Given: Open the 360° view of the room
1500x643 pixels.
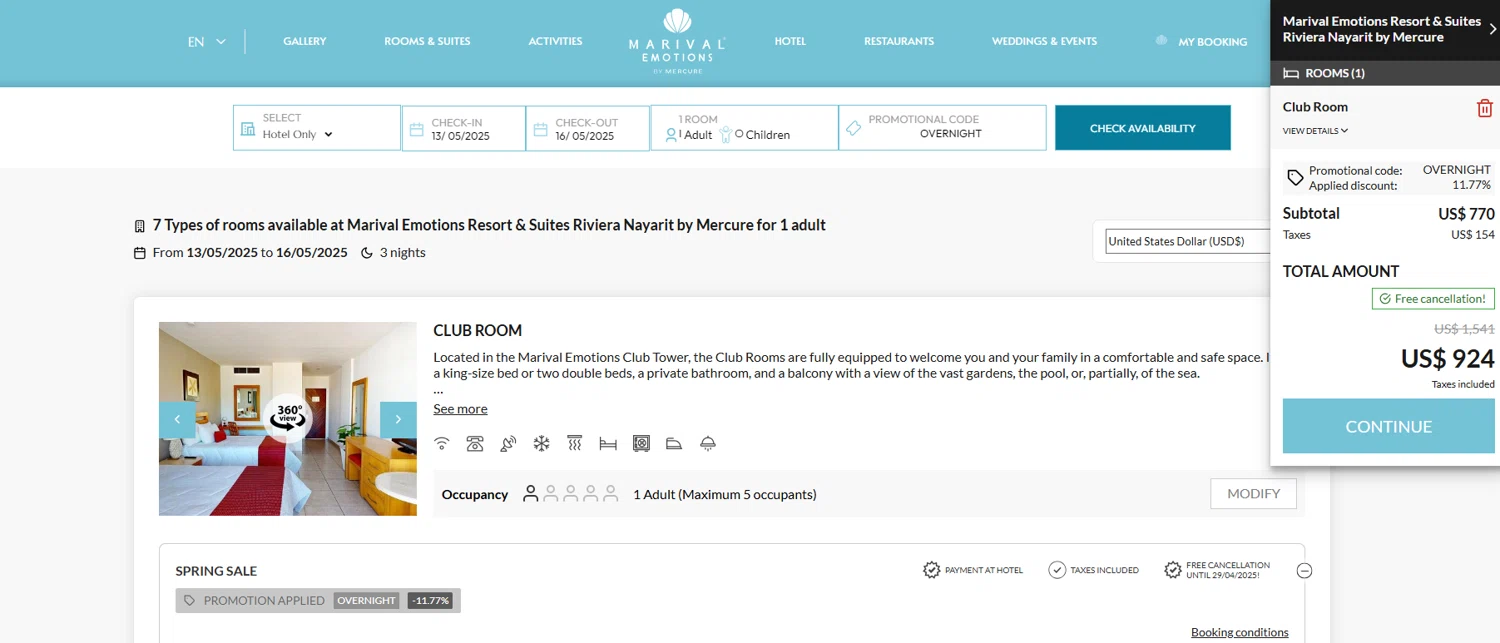Looking at the screenshot, I should click(x=287, y=419).
